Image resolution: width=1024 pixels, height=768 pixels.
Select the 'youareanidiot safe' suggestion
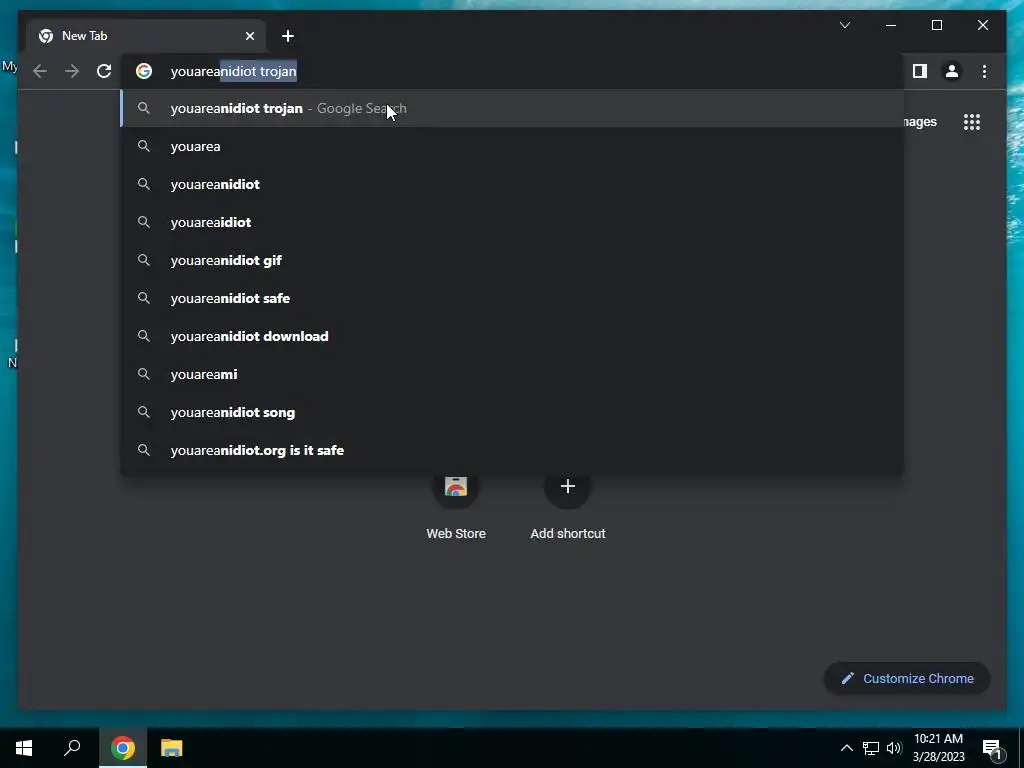tap(512, 298)
